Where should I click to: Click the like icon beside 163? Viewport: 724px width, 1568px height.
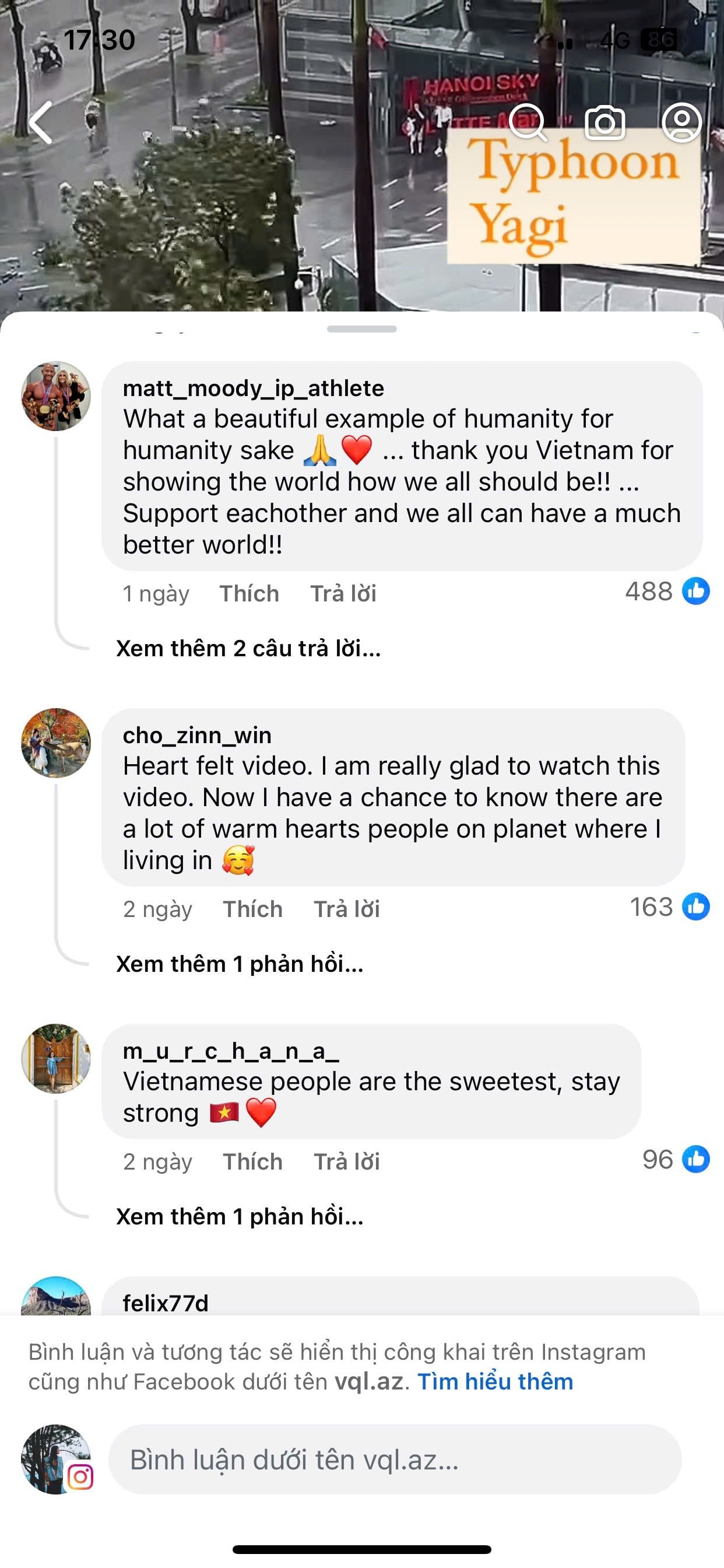pos(696,907)
